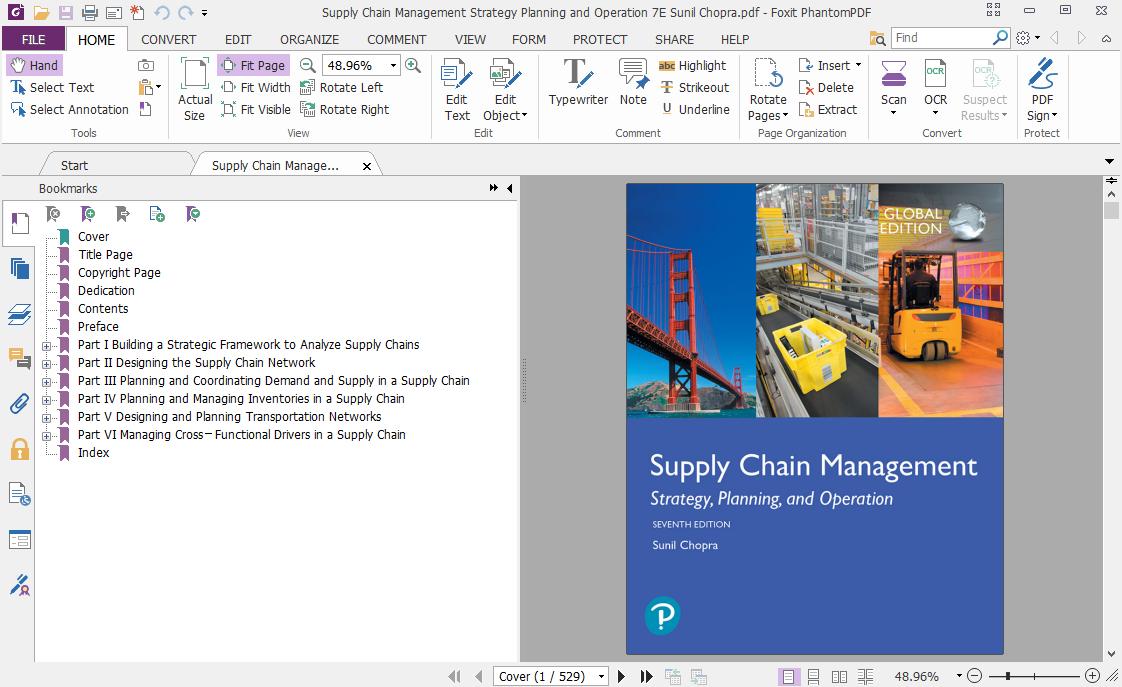The image size is (1122, 687).
Task: Collapse the Bookmarks navigation panel
Action: click(509, 188)
